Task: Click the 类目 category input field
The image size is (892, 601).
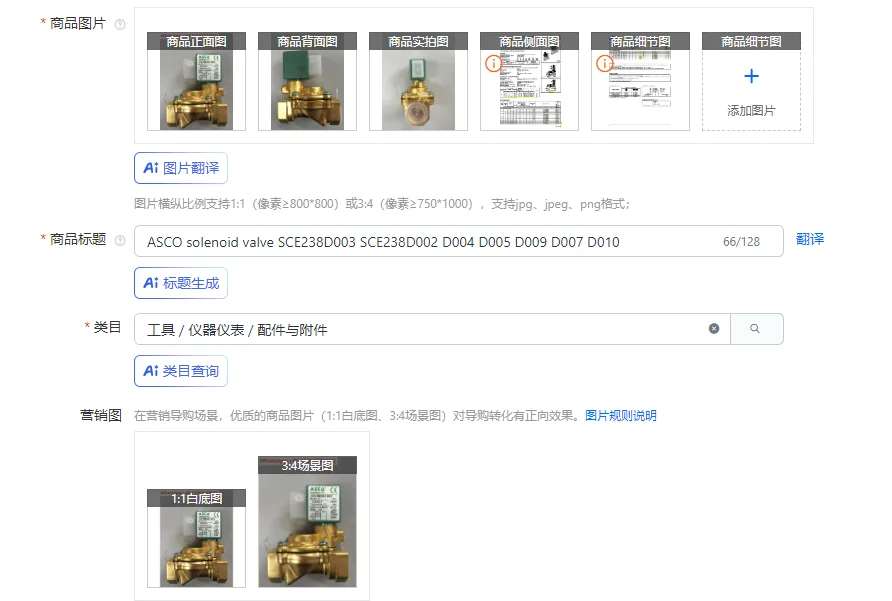Action: [x=432, y=329]
